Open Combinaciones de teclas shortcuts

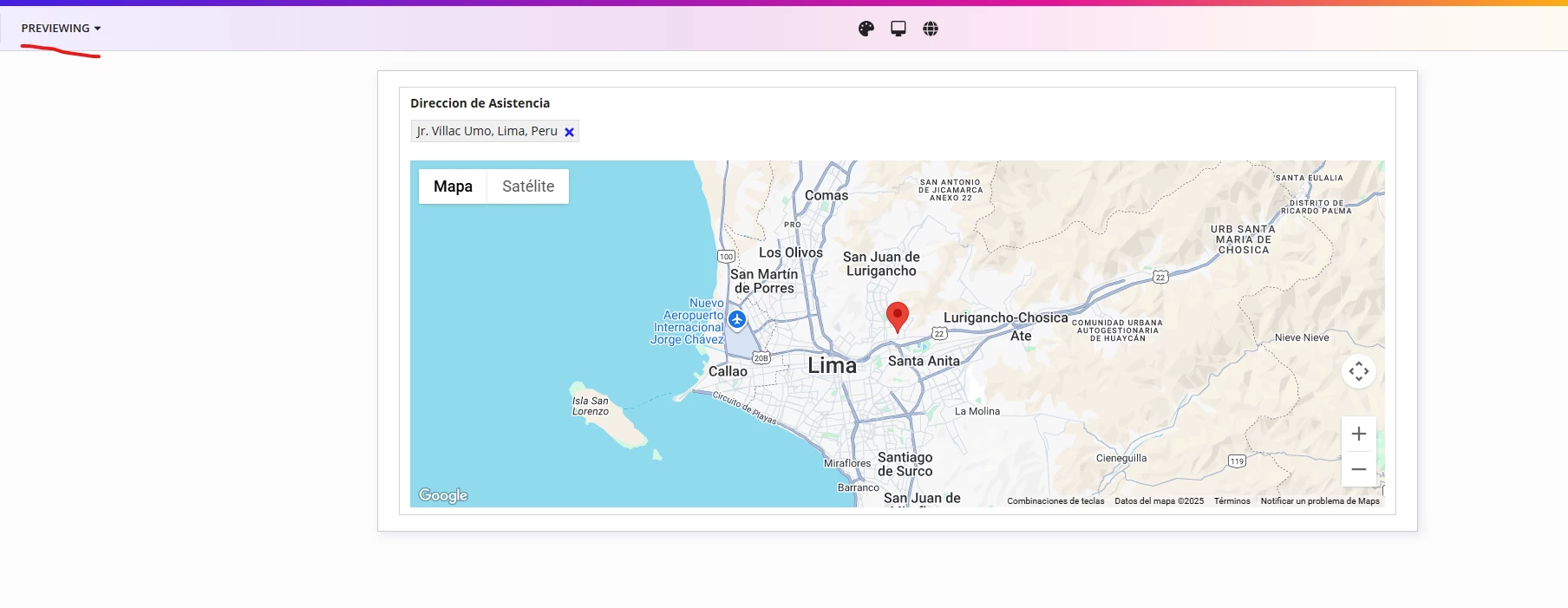(x=1055, y=501)
